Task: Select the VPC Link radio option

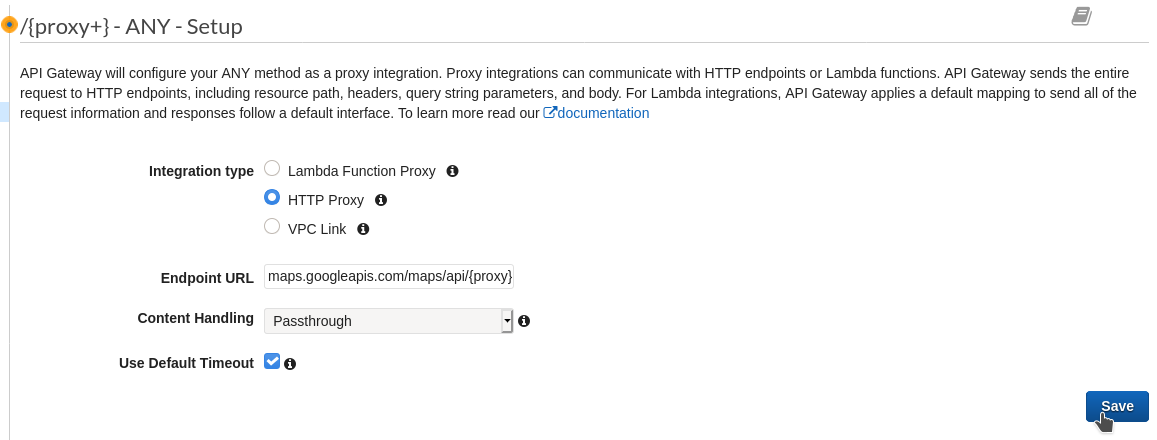Action: (x=272, y=226)
